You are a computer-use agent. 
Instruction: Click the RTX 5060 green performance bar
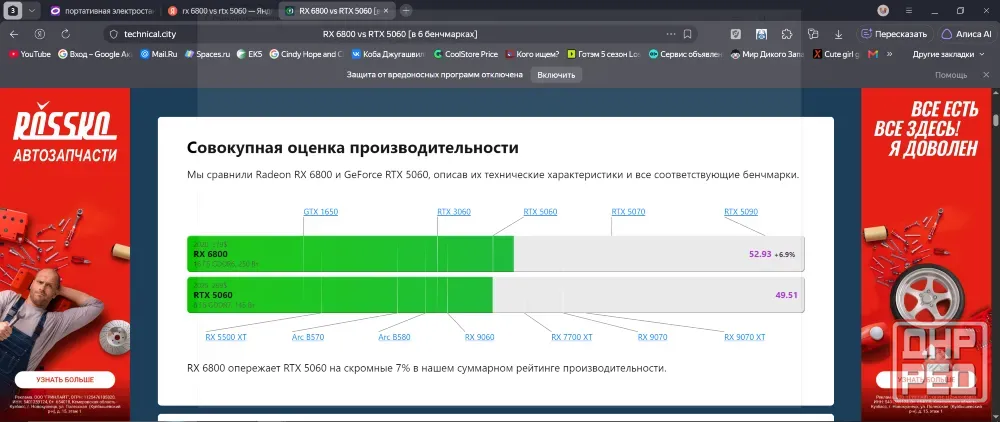(340, 295)
